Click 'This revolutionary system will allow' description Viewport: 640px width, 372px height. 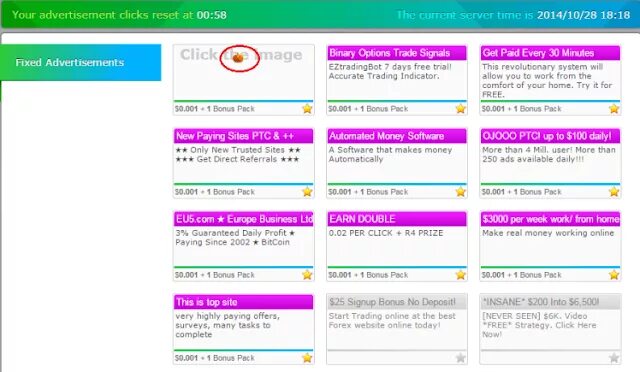coord(547,80)
